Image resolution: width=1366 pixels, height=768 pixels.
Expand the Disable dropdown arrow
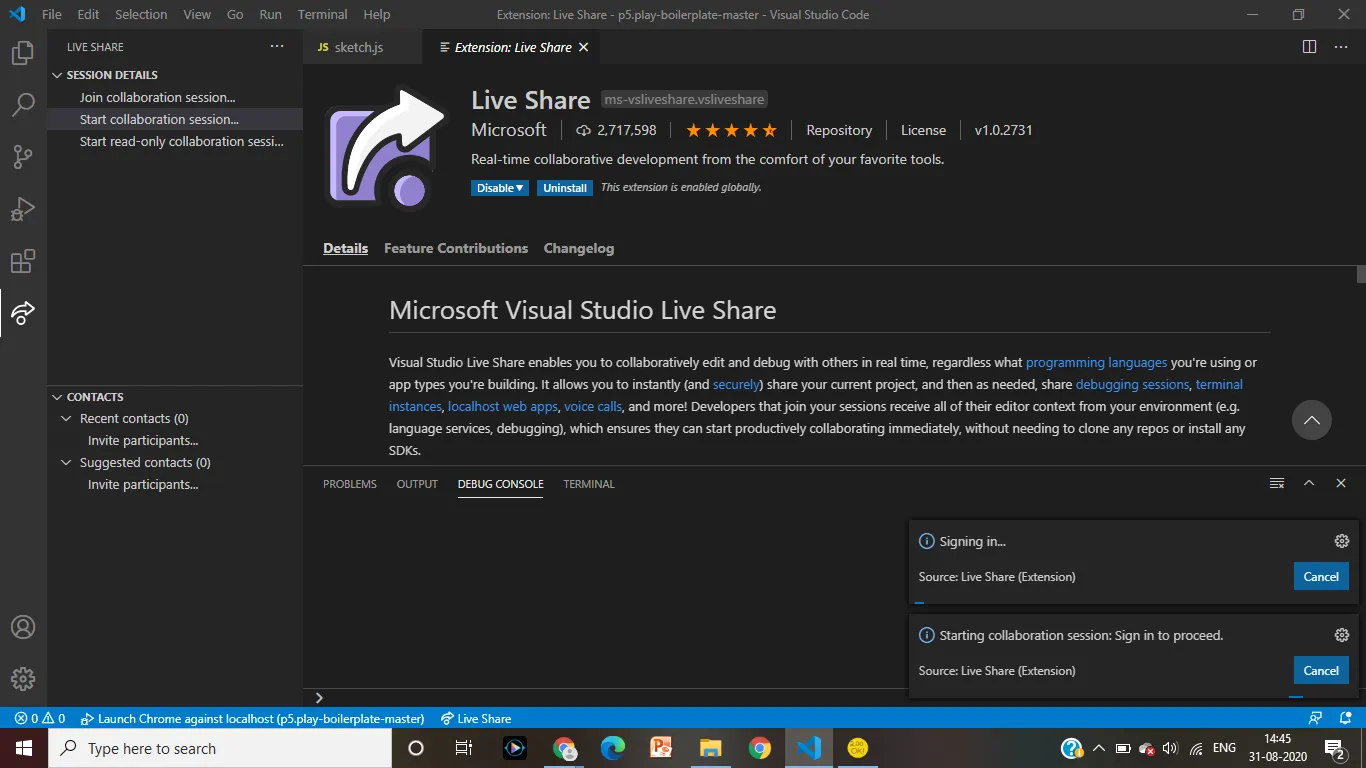tap(518, 187)
